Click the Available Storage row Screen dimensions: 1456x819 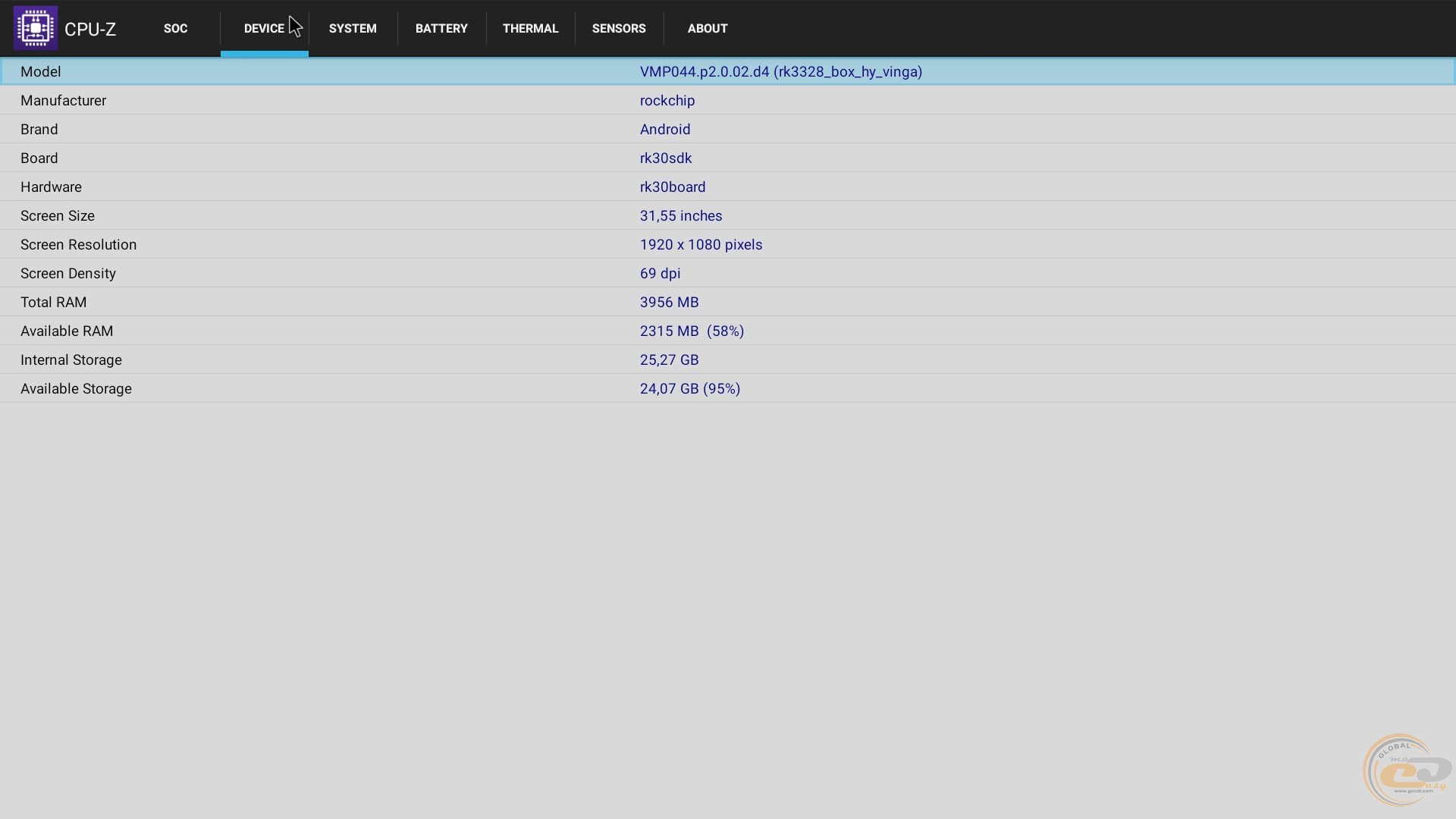click(728, 388)
